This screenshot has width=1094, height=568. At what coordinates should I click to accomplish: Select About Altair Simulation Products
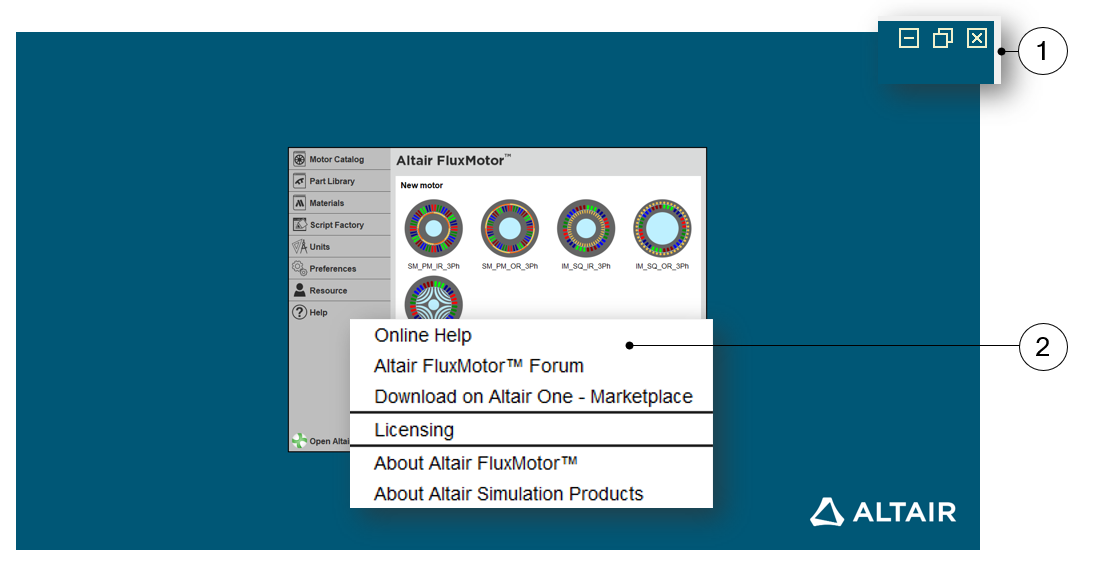tap(508, 494)
